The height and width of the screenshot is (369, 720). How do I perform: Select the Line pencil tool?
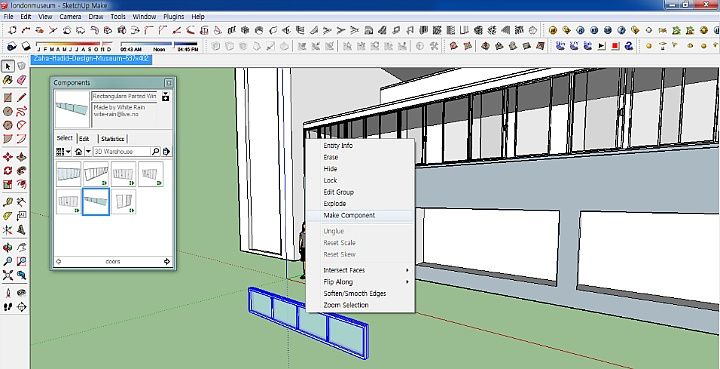22,98
